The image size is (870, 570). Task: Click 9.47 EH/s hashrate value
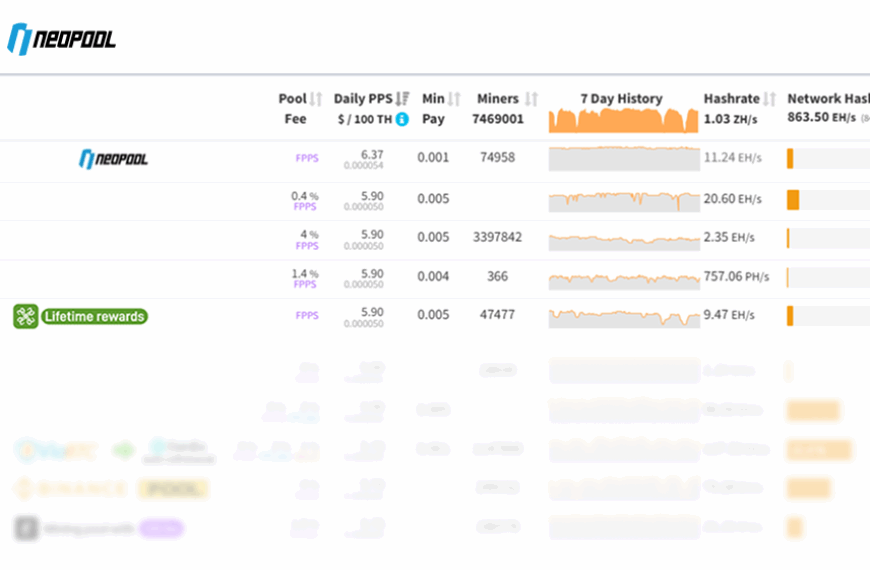[x=729, y=315]
